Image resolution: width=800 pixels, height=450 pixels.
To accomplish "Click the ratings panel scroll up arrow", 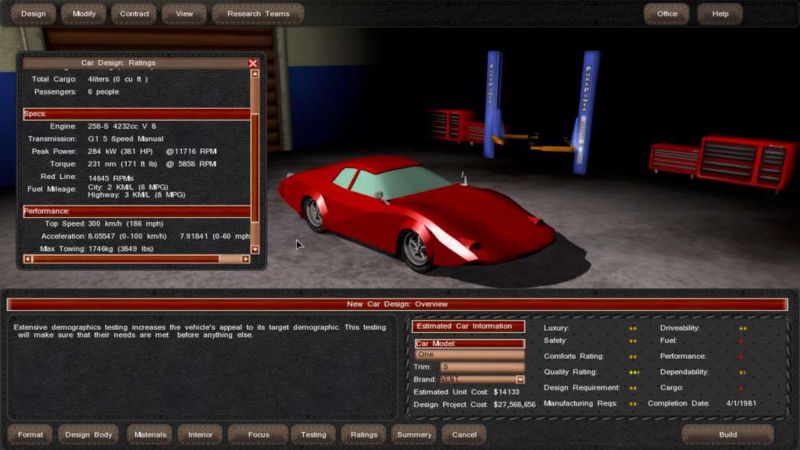I will [255, 74].
